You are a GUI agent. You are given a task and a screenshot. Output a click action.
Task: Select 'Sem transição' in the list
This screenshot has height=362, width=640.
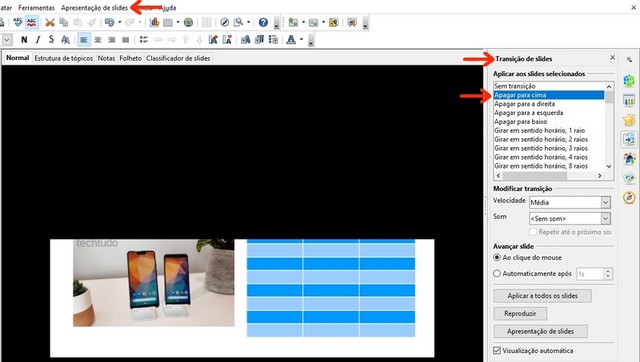pos(548,86)
